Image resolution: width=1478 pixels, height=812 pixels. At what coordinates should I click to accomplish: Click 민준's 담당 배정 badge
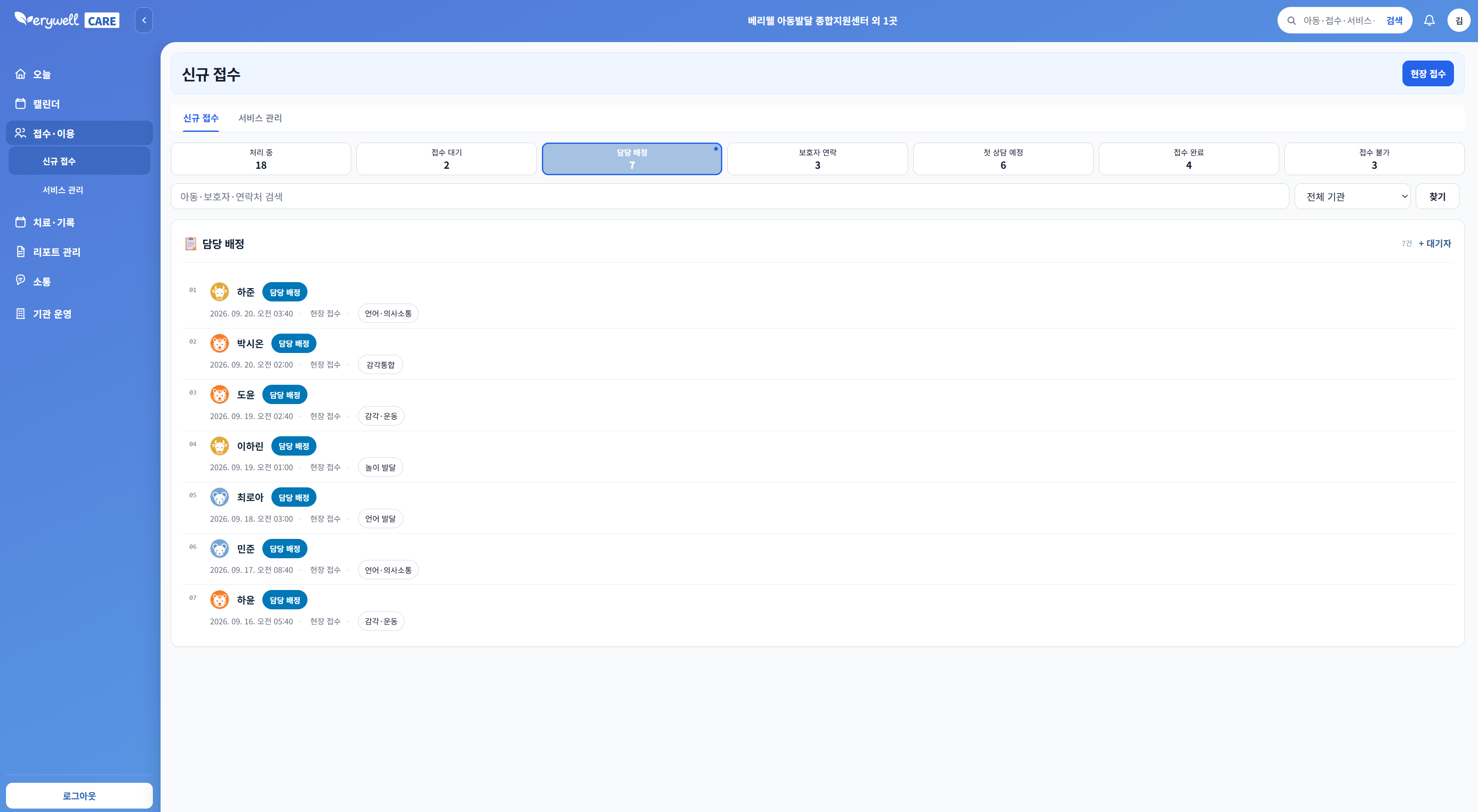(285, 549)
